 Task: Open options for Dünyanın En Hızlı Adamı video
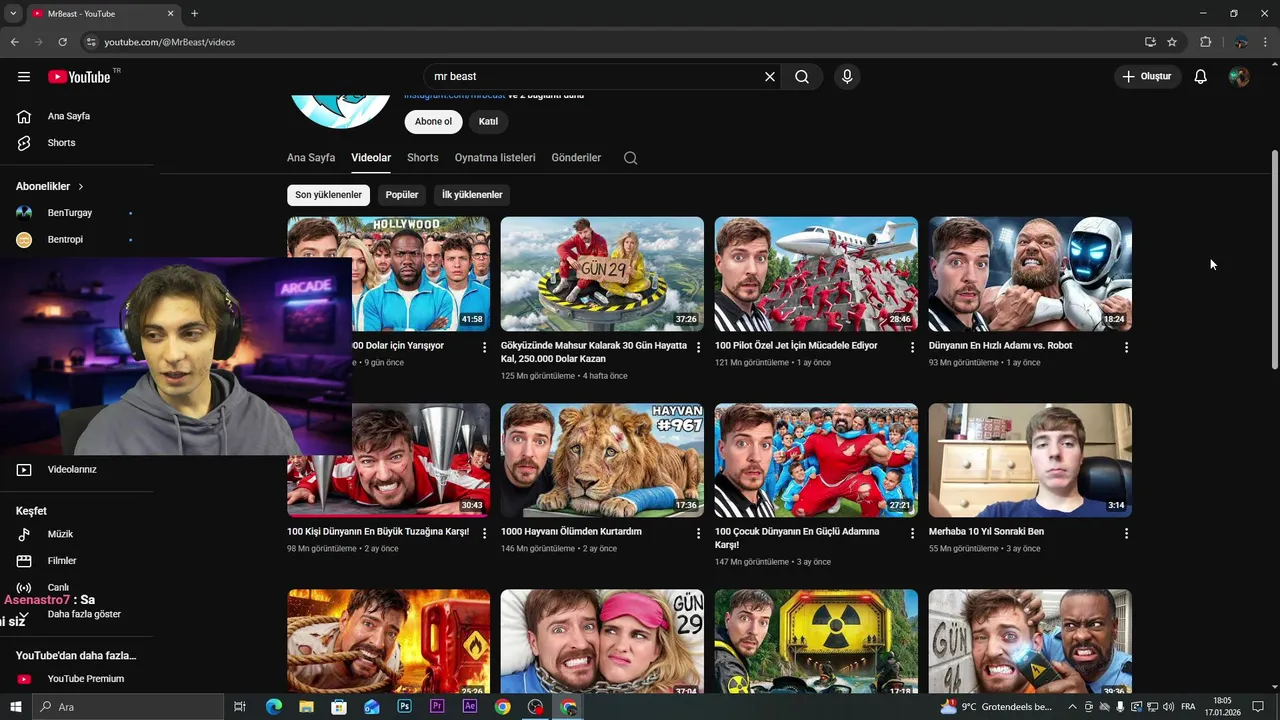1126,347
